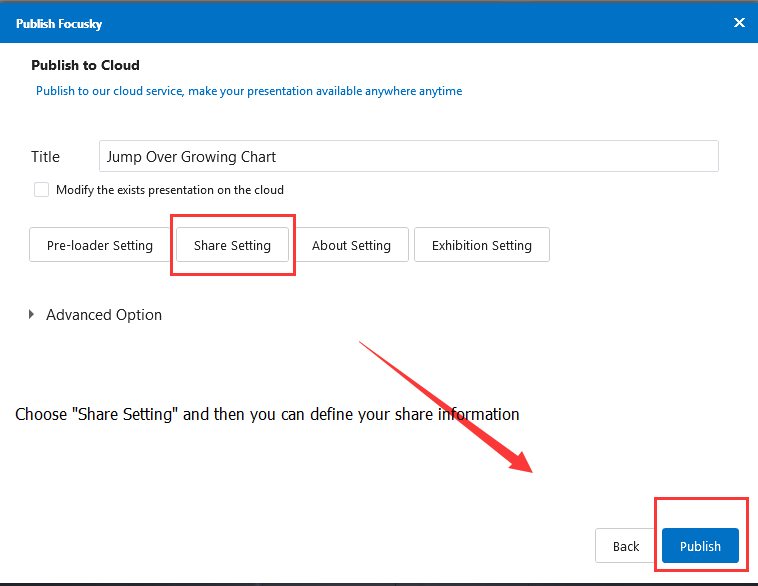Viewport: 758px width, 586px height.
Task: Click the Publish to Cloud heading
Action: (86, 65)
